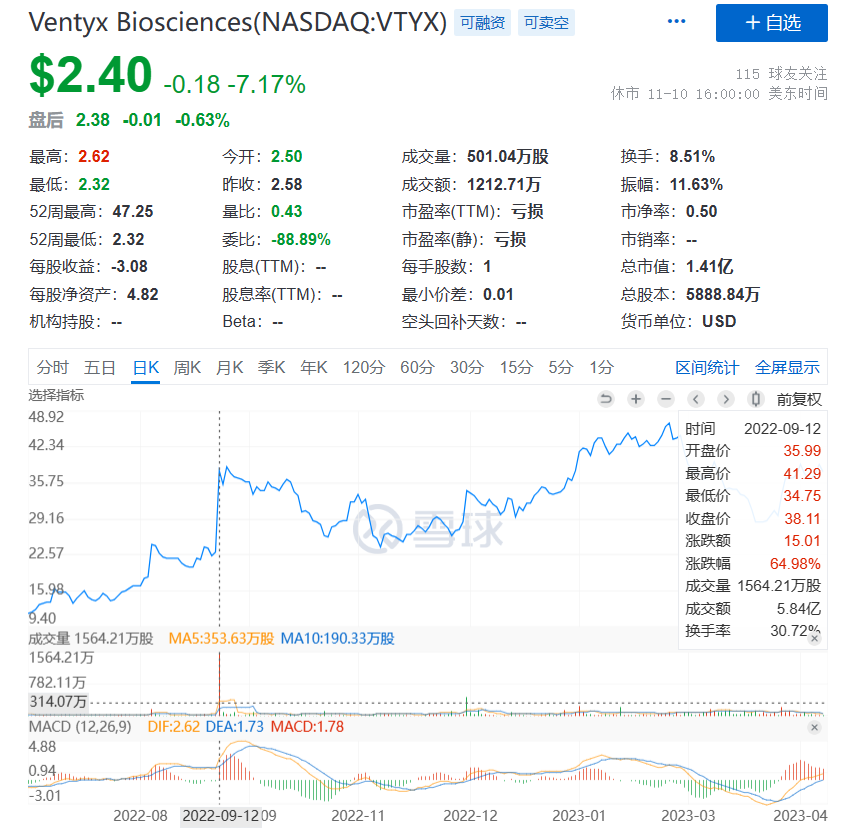Switch to the 1分 chart tab

pyautogui.click(x=601, y=367)
